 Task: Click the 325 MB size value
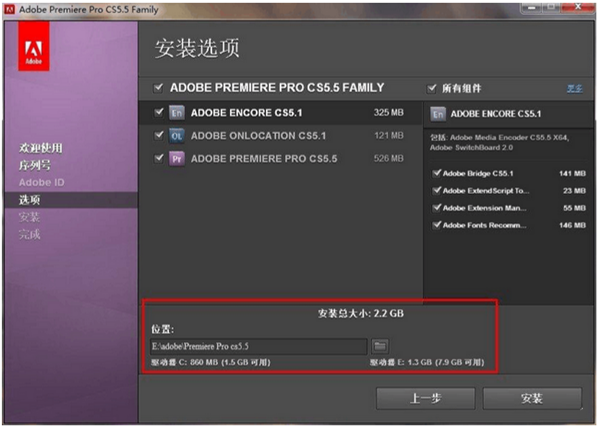pos(388,112)
